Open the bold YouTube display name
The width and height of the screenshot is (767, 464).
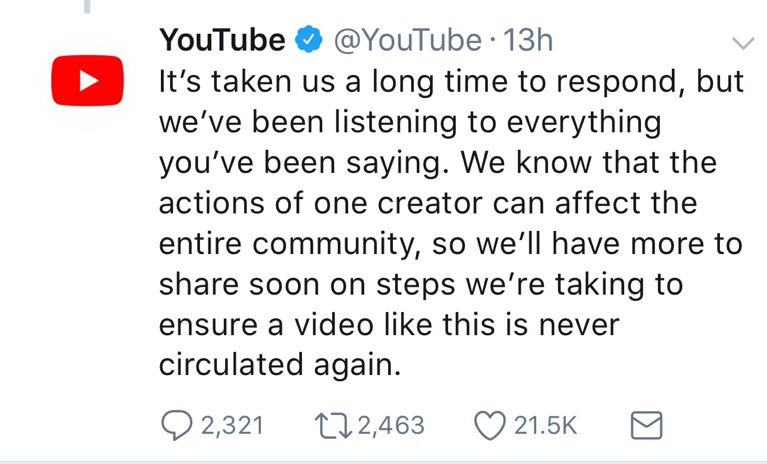tap(222, 40)
